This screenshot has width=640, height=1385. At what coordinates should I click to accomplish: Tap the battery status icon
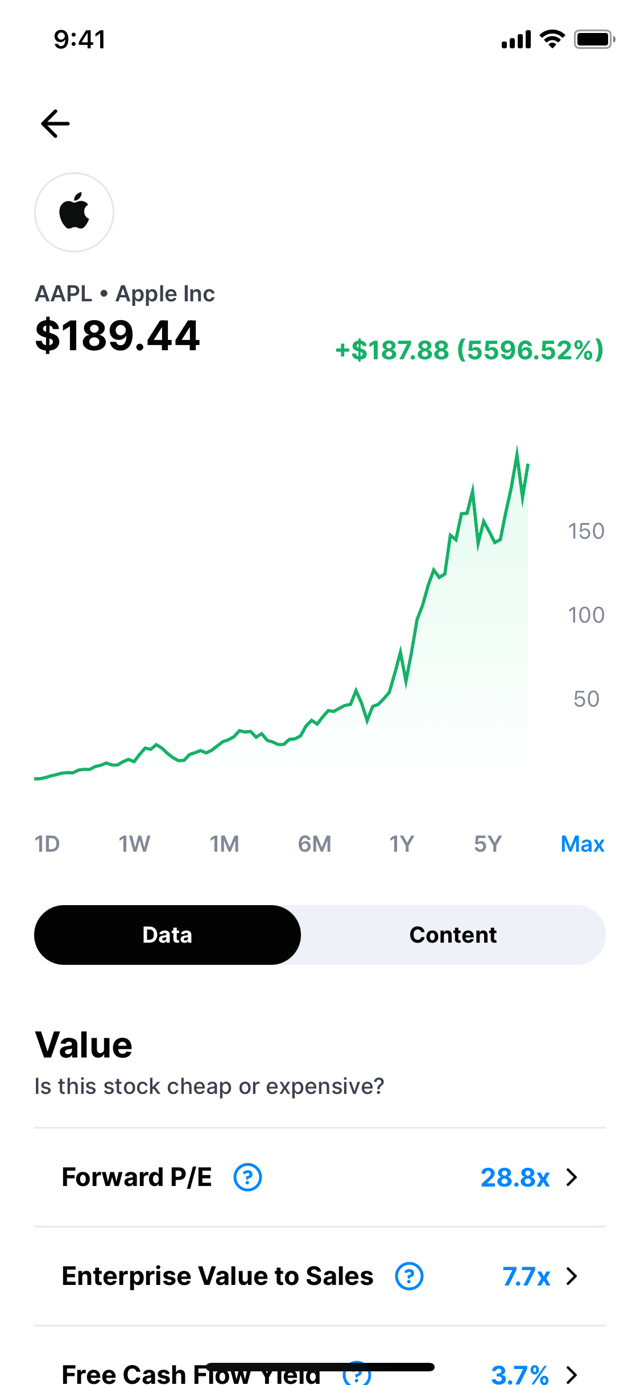(594, 40)
